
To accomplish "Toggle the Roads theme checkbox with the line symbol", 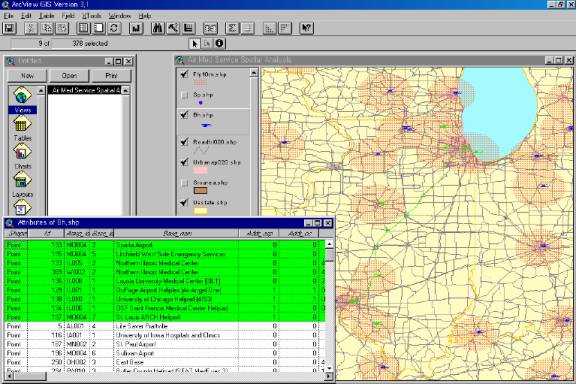I will [x=184, y=142].
